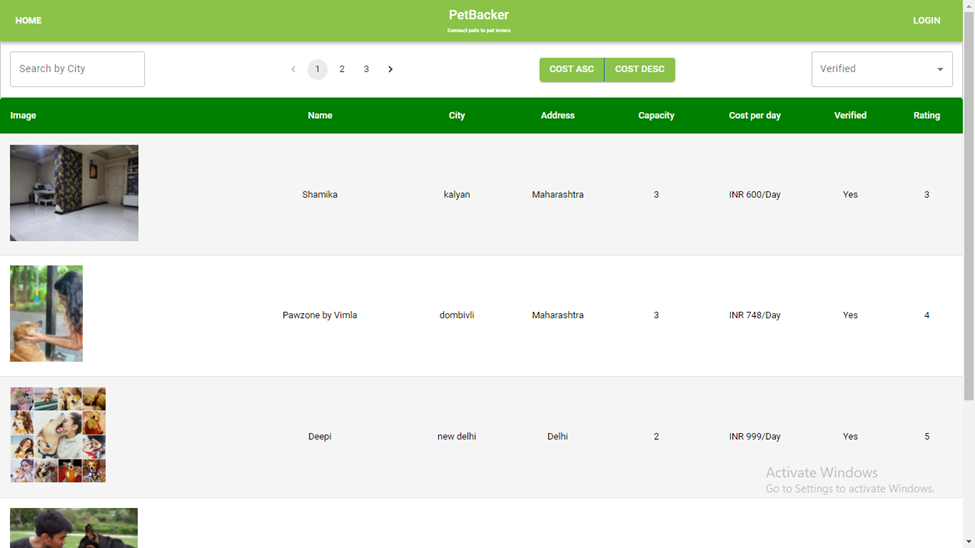Click the city kalyan
Screen dimensions: 975x548
457,195
